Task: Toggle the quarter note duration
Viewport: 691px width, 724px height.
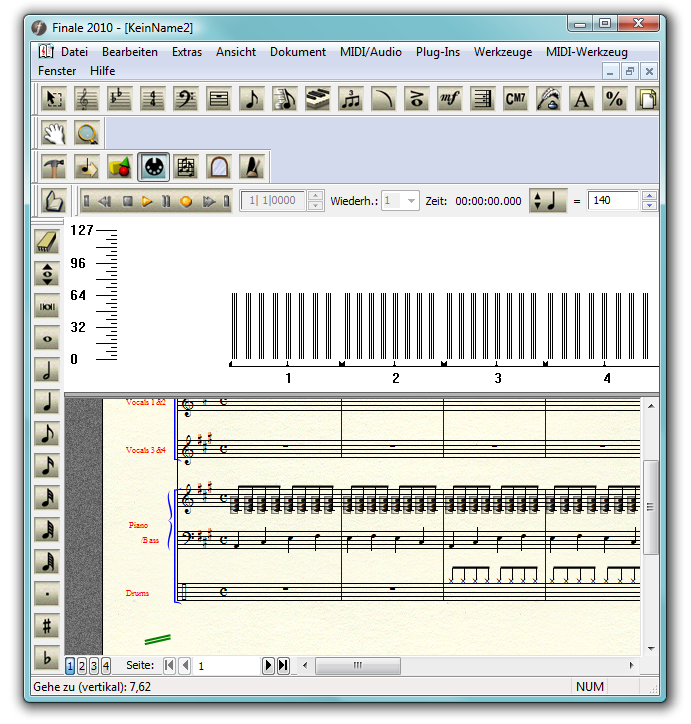Action: click(47, 402)
